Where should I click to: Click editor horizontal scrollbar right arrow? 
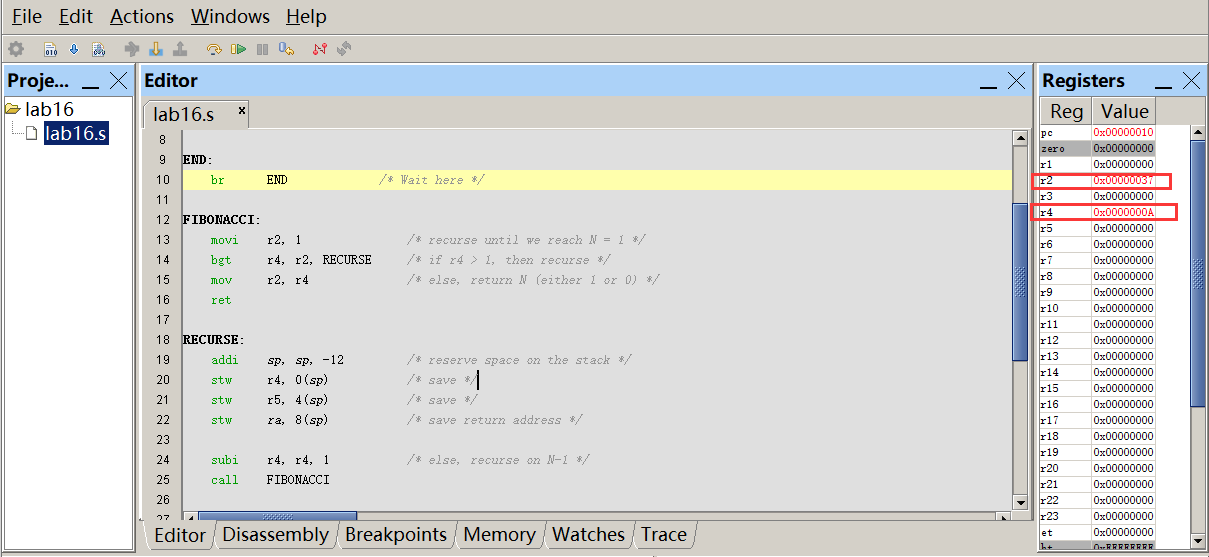point(1004,517)
